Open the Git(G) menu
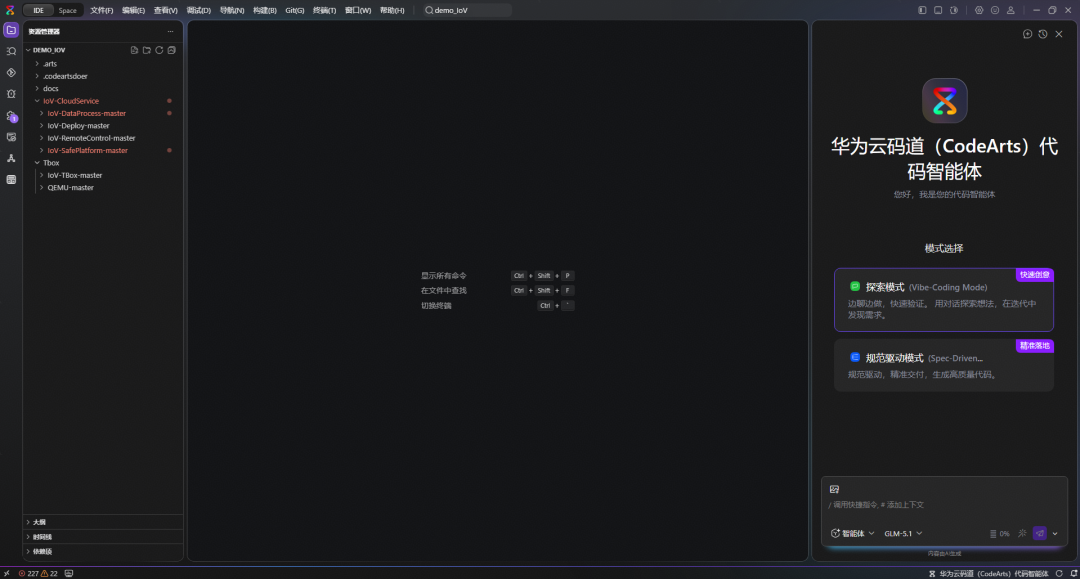1080x579 pixels. (295, 10)
